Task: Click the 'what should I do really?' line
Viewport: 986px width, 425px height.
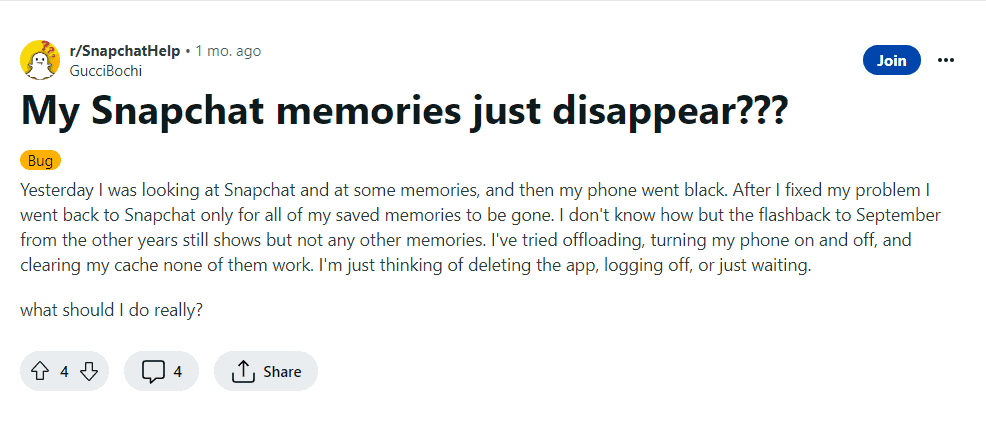Action: [112, 310]
